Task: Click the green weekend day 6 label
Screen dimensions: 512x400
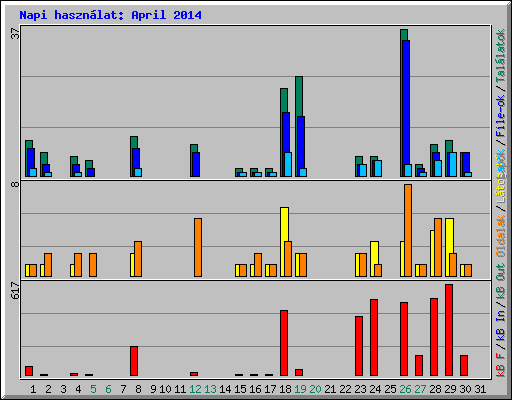Action: click(x=108, y=389)
